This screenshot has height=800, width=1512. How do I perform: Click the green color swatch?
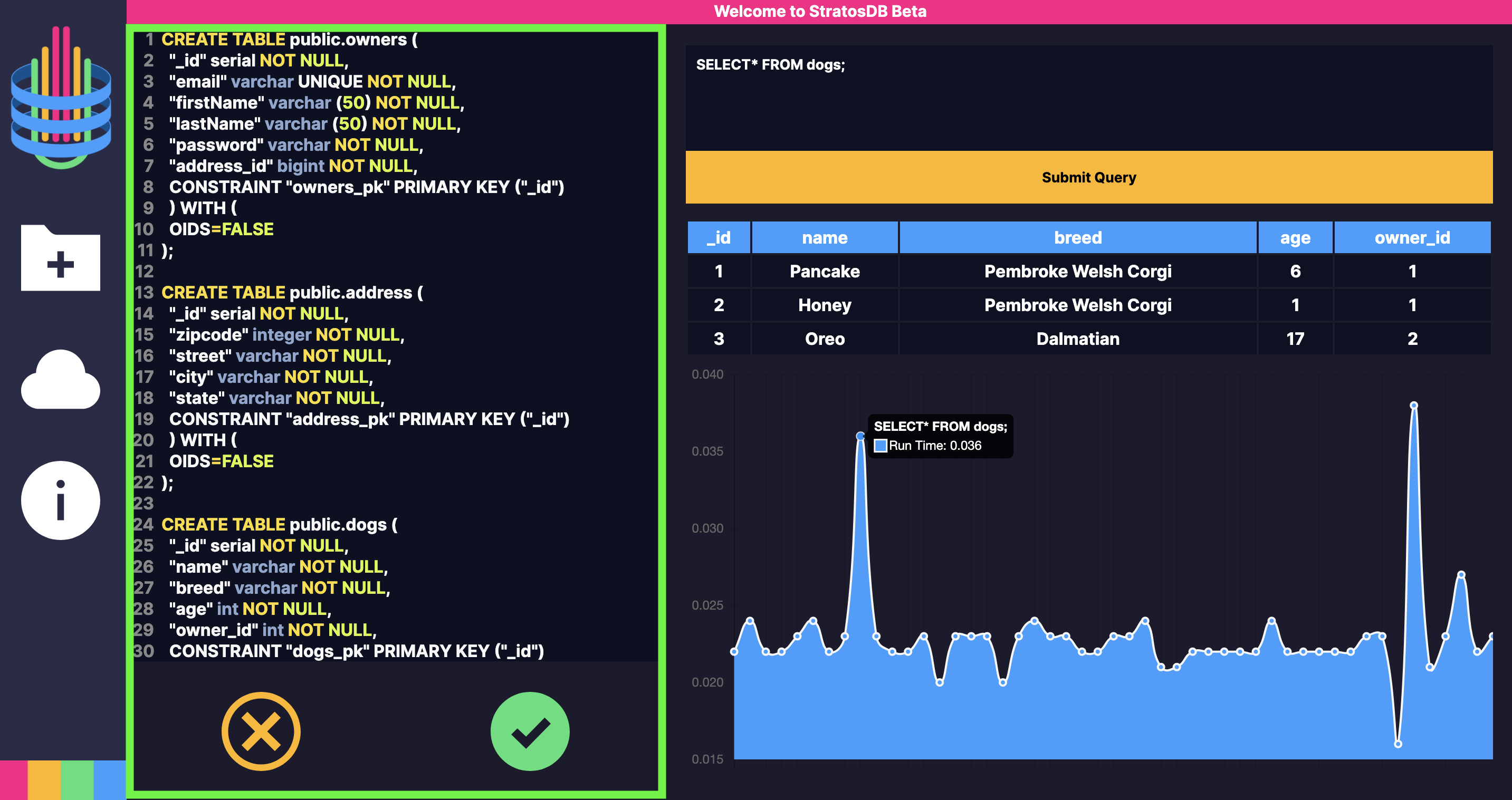(x=77, y=780)
